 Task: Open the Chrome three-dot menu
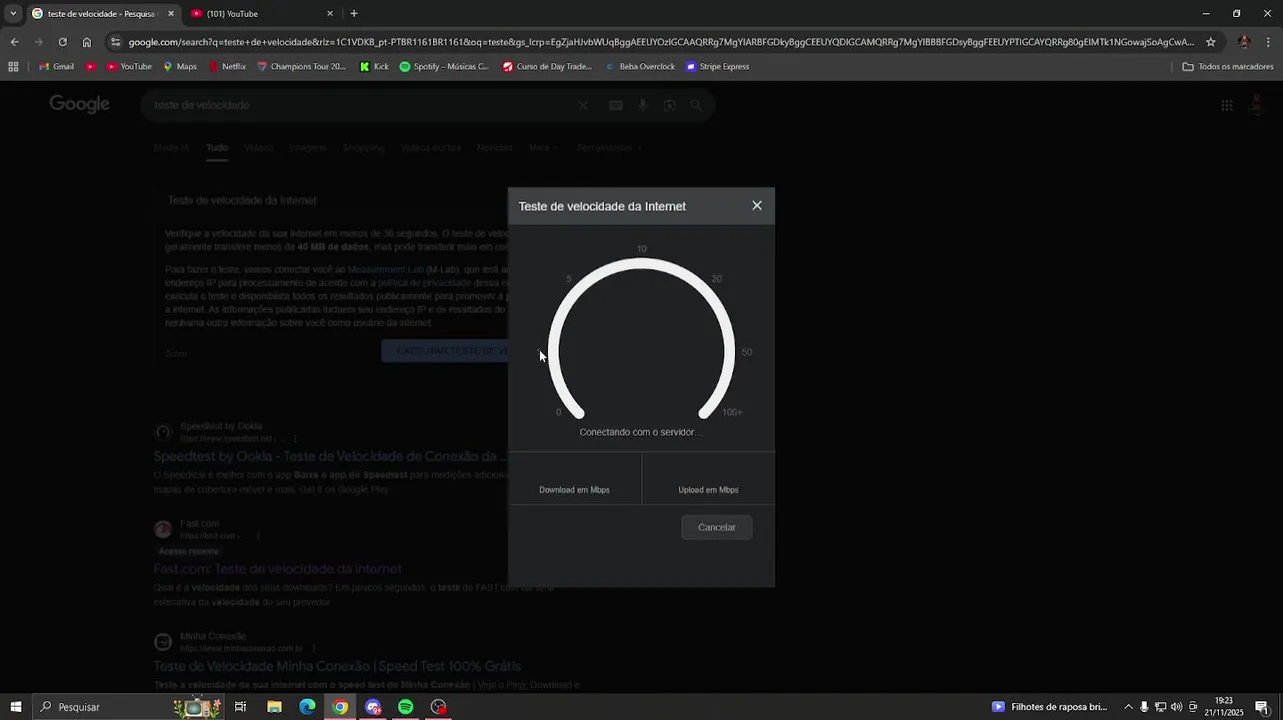tap(1269, 42)
